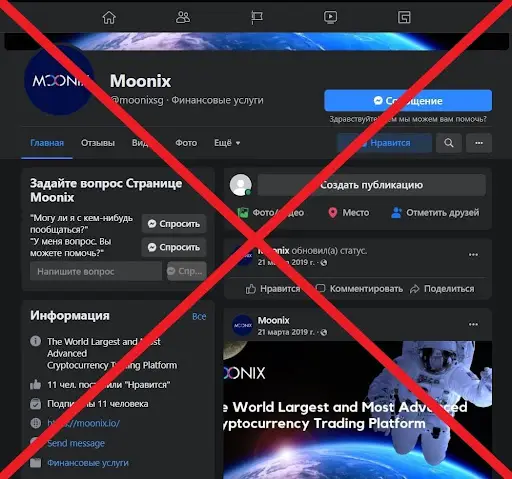Image resolution: width=512 pixels, height=479 pixels.
Task: Open the Pages flag icon
Action: [257, 17]
